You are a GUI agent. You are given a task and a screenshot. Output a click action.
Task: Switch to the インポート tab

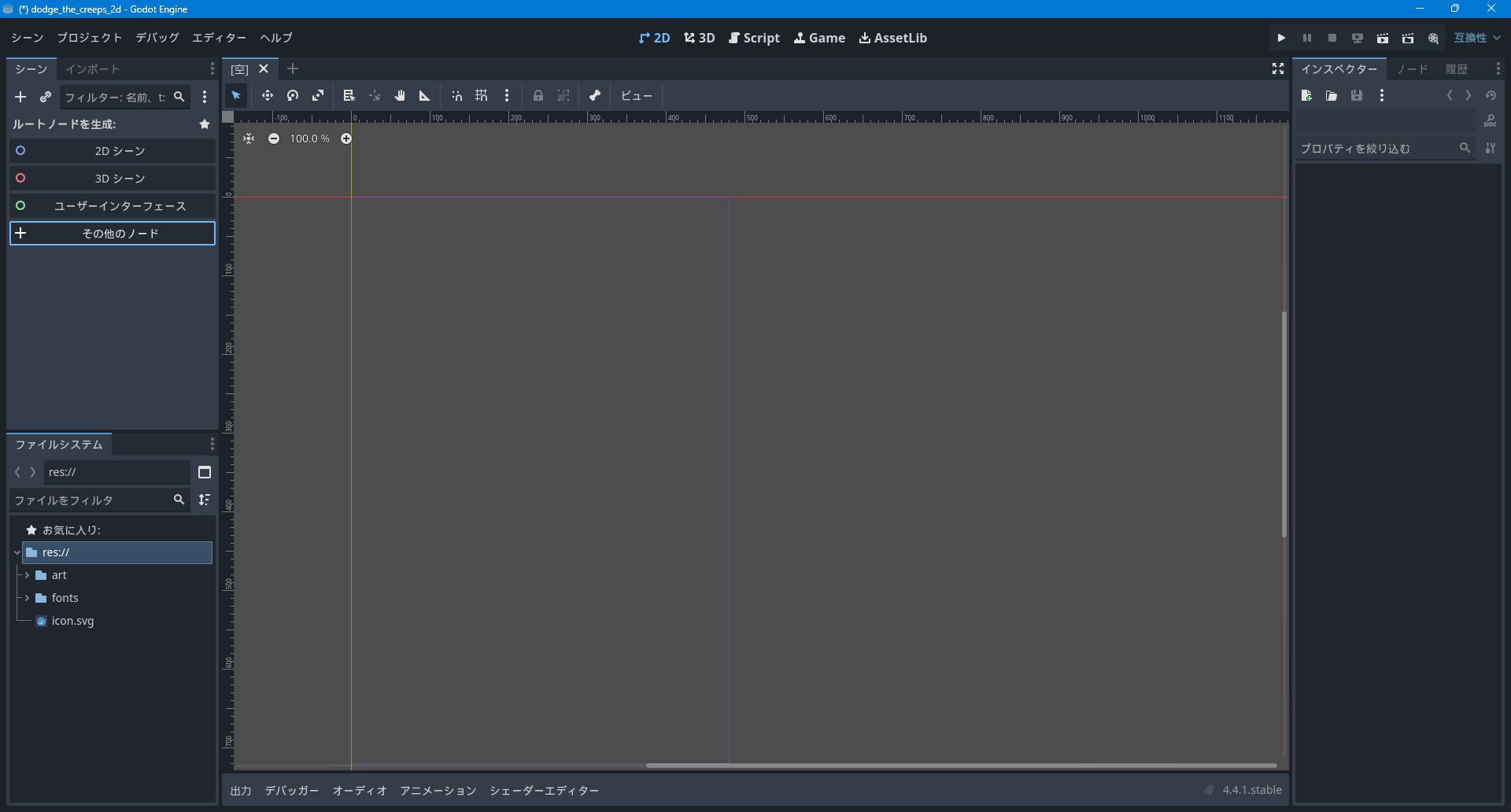pyautogui.click(x=93, y=69)
